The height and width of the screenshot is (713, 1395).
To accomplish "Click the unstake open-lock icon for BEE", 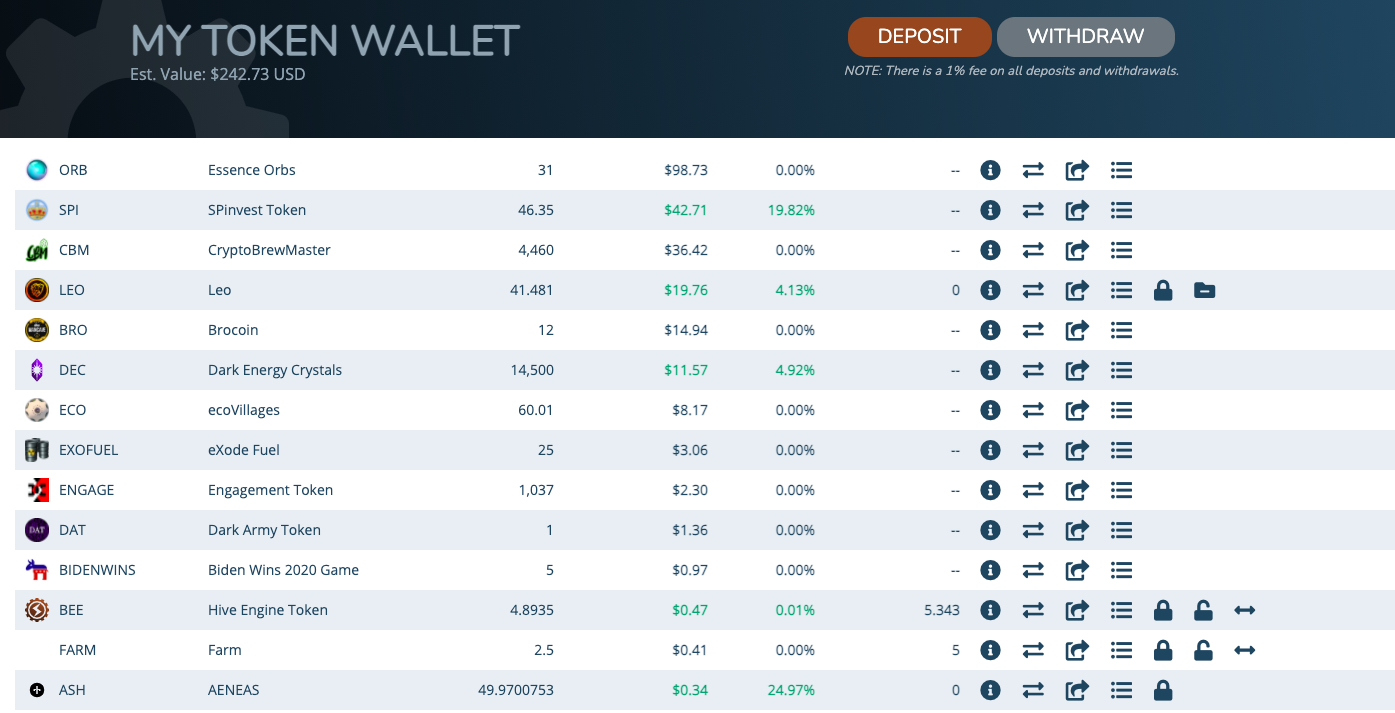I will (x=1204, y=610).
